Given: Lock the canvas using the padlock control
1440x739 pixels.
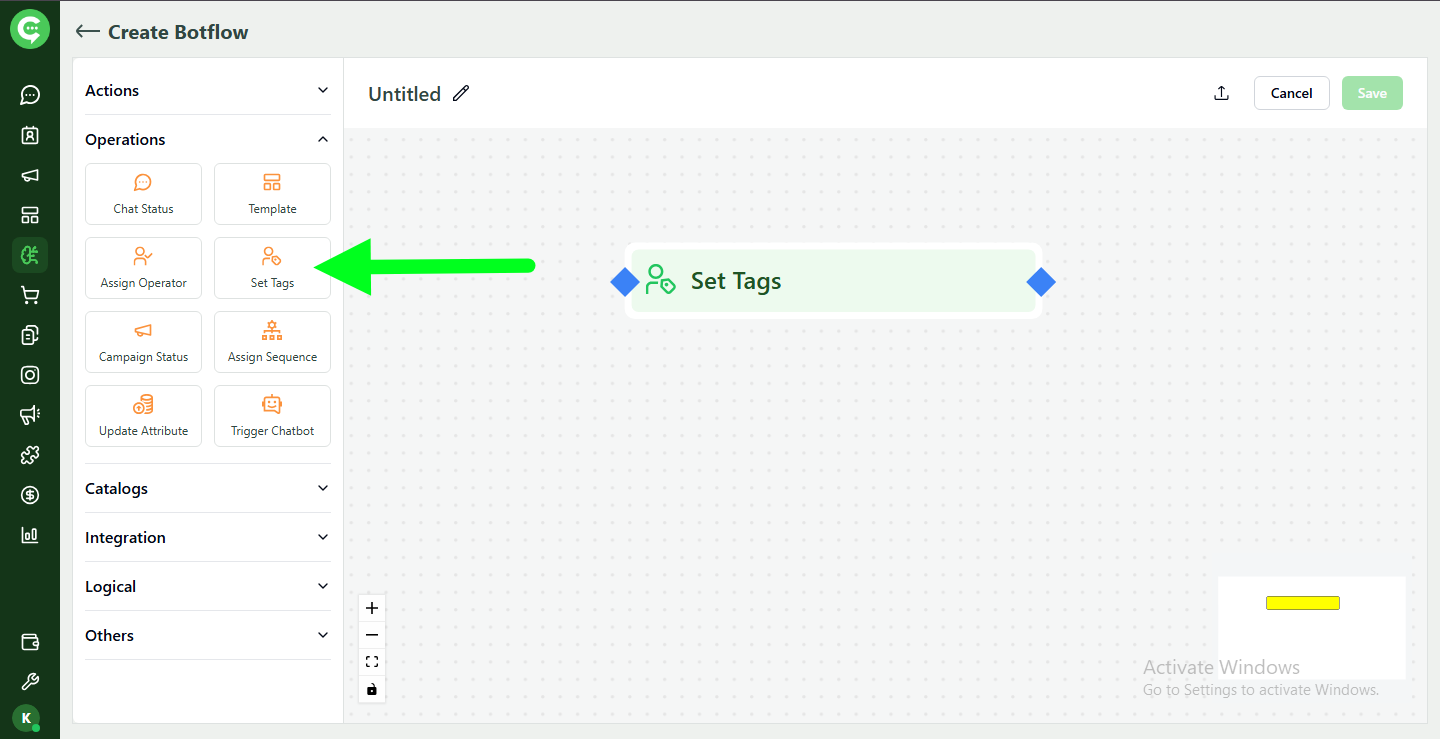Looking at the screenshot, I should (371, 689).
